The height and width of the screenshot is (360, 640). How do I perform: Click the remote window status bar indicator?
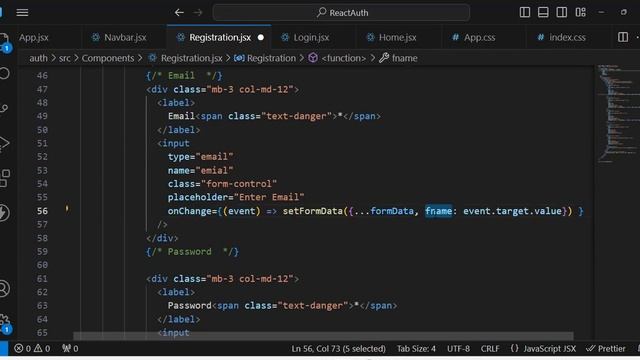pos(3,349)
